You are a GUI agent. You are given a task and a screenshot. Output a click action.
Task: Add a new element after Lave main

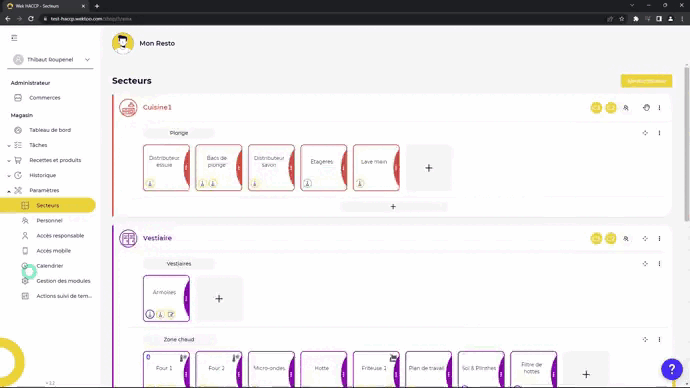[429, 168]
